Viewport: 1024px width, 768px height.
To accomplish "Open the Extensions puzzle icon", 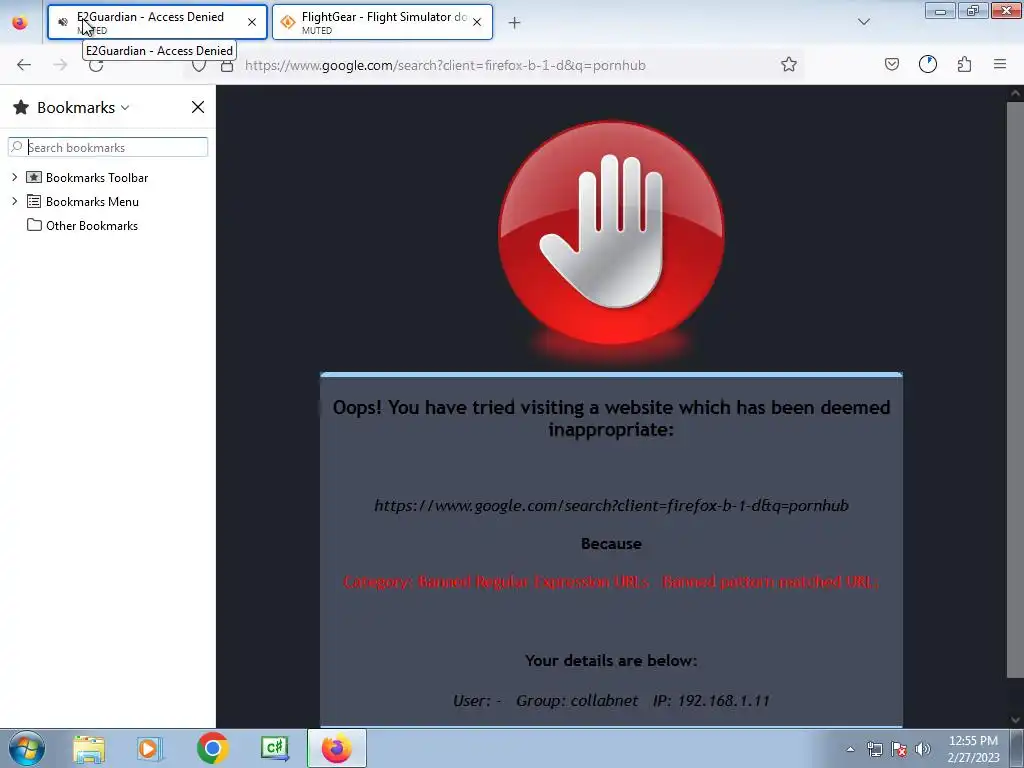I will [x=965, y=64].
